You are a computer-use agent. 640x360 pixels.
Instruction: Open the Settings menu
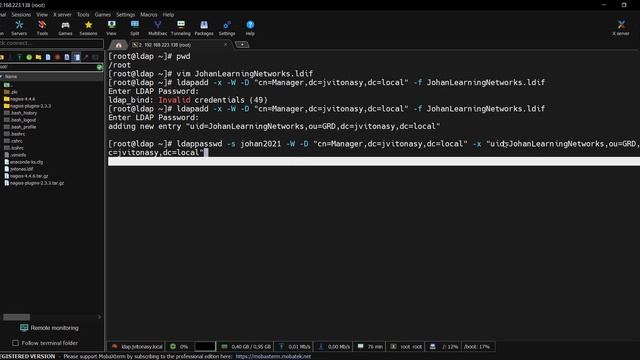click(x=125, y=14)
